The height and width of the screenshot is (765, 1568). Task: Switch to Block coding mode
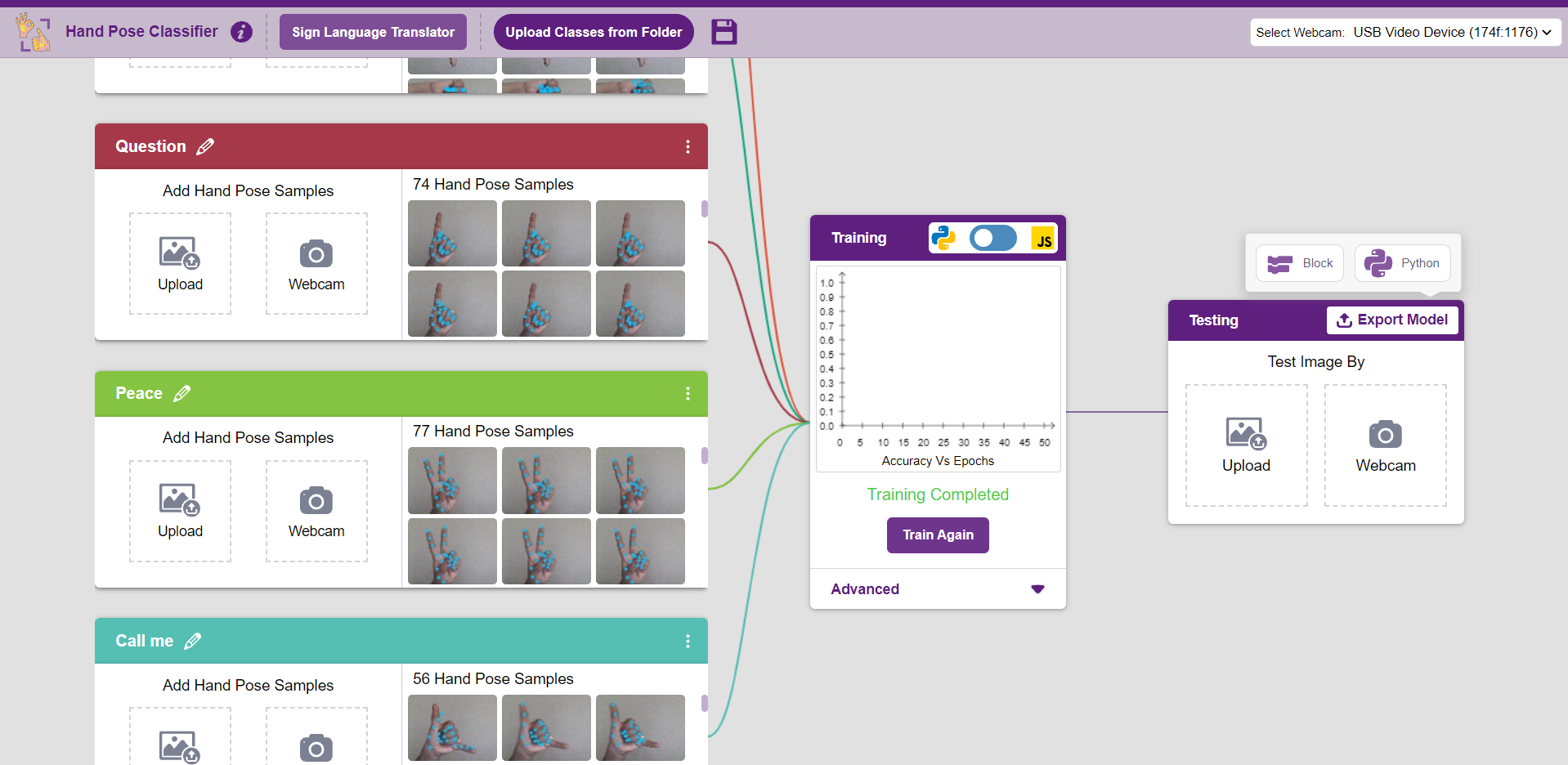1300,263
